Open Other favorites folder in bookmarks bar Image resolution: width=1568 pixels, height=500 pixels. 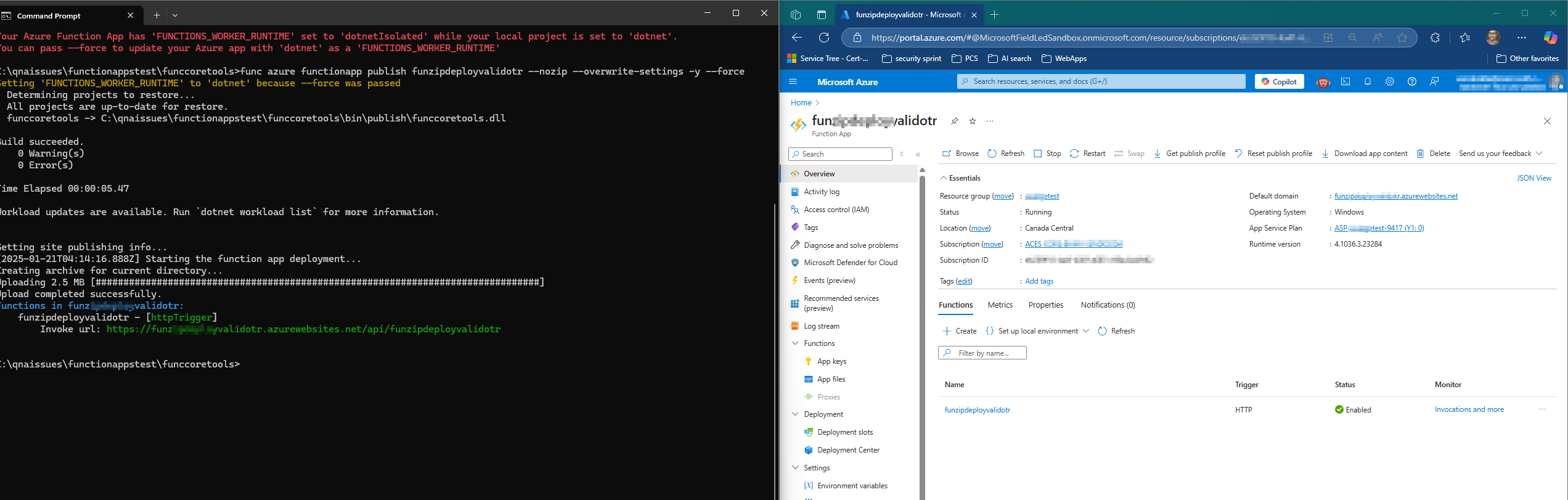pos(1527,59)
